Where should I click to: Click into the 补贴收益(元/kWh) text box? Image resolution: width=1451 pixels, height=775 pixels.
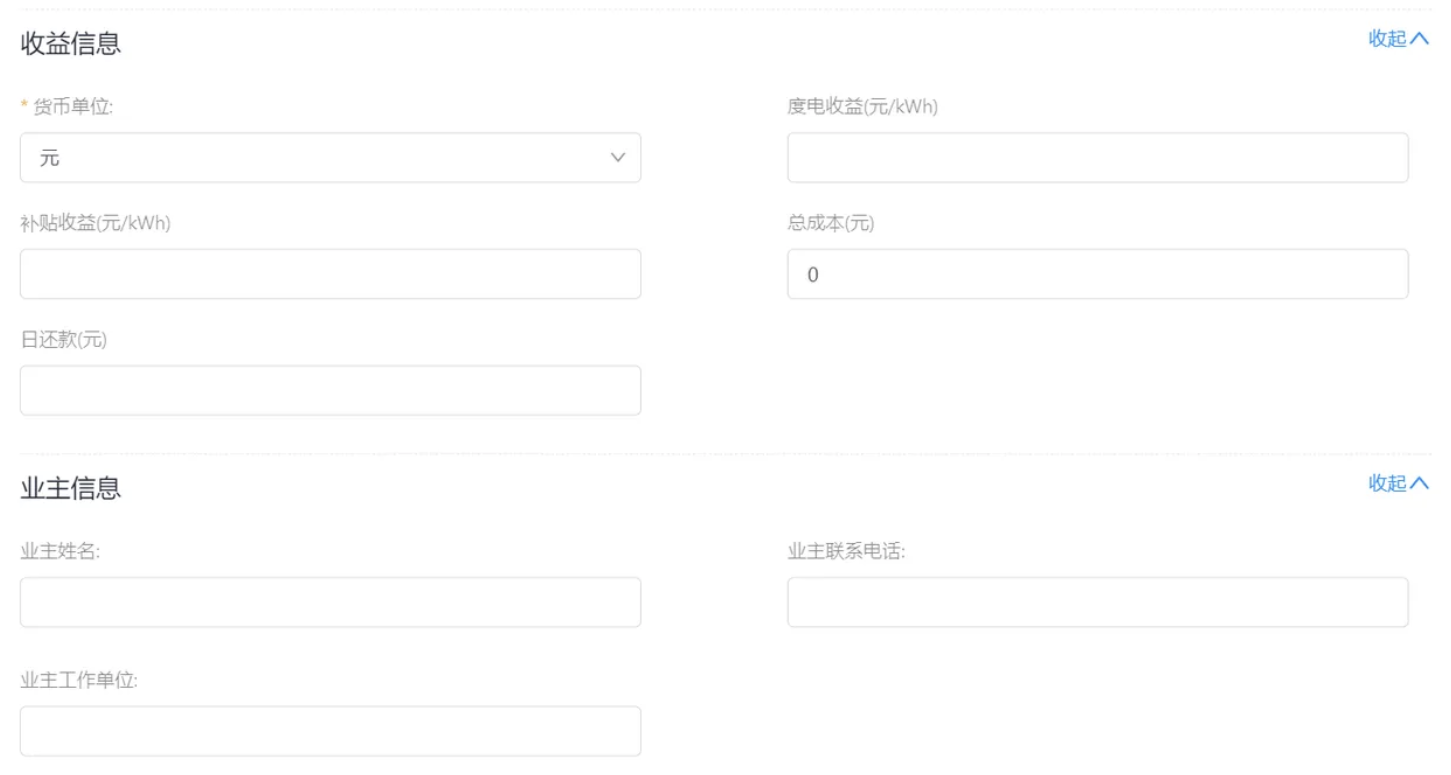(x=330, y=274)
